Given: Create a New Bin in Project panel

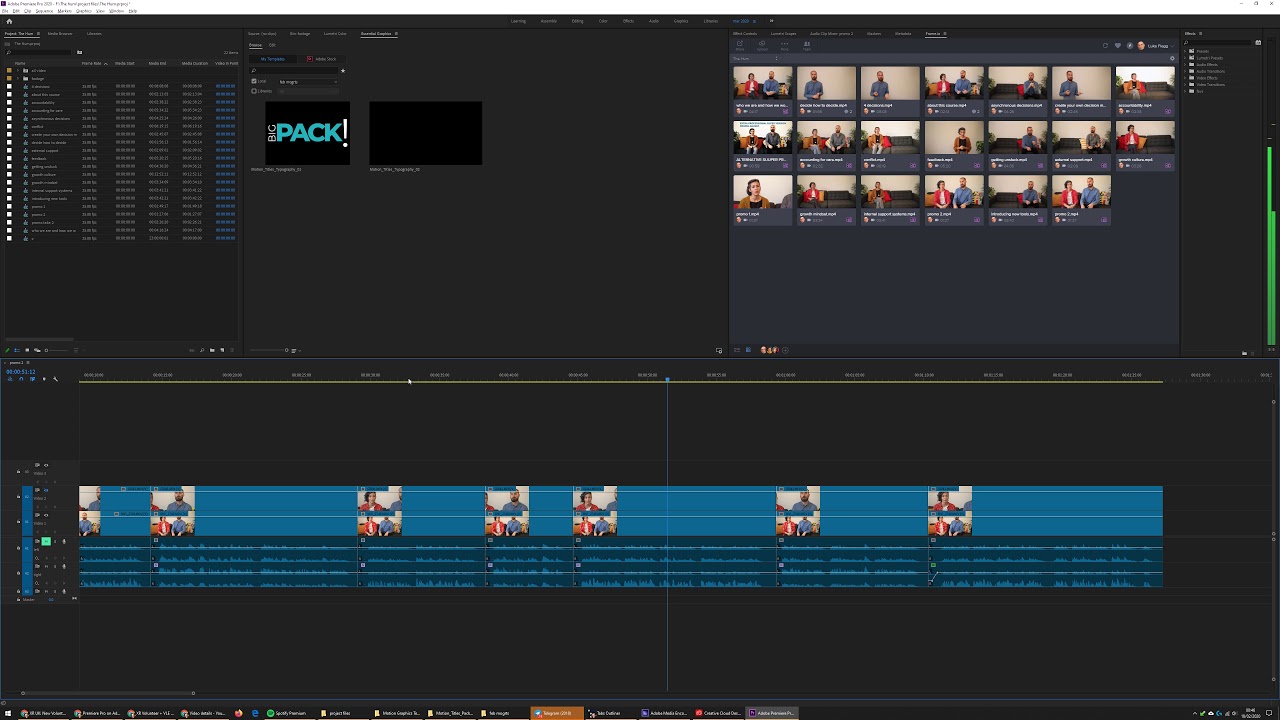Looking at the screenshot, I should 212,350.
